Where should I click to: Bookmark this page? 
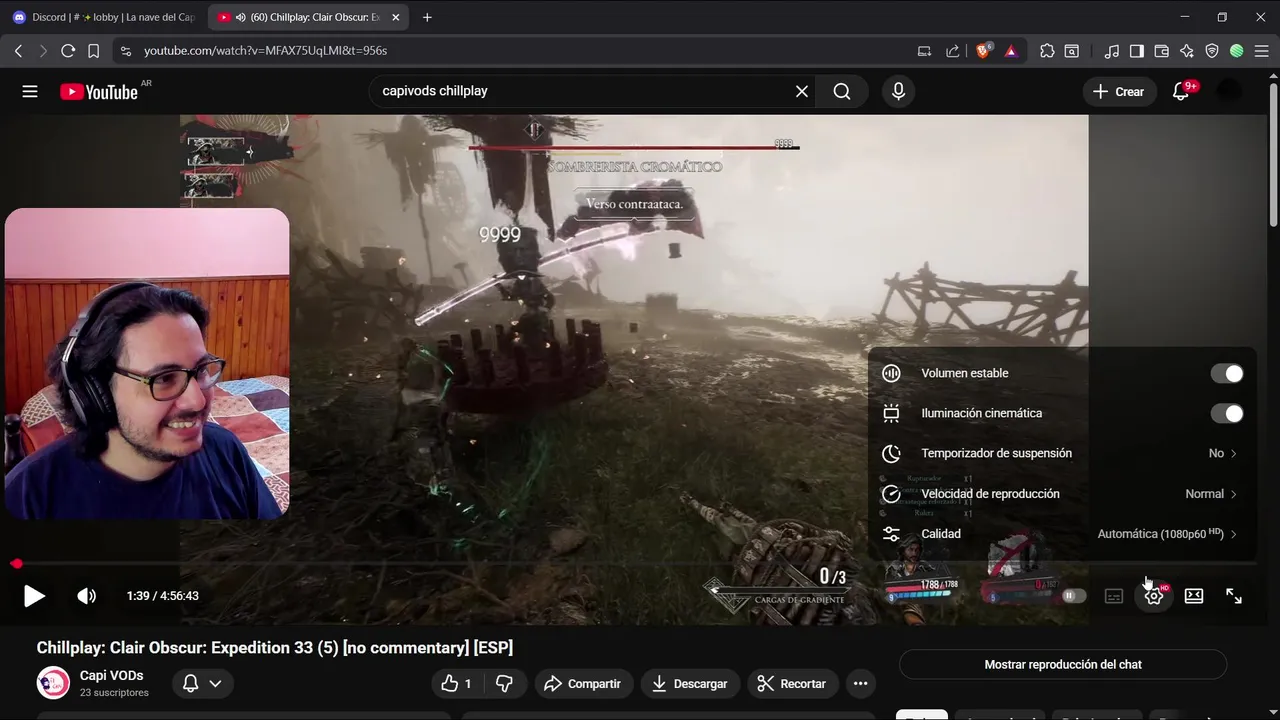[93, 50]
